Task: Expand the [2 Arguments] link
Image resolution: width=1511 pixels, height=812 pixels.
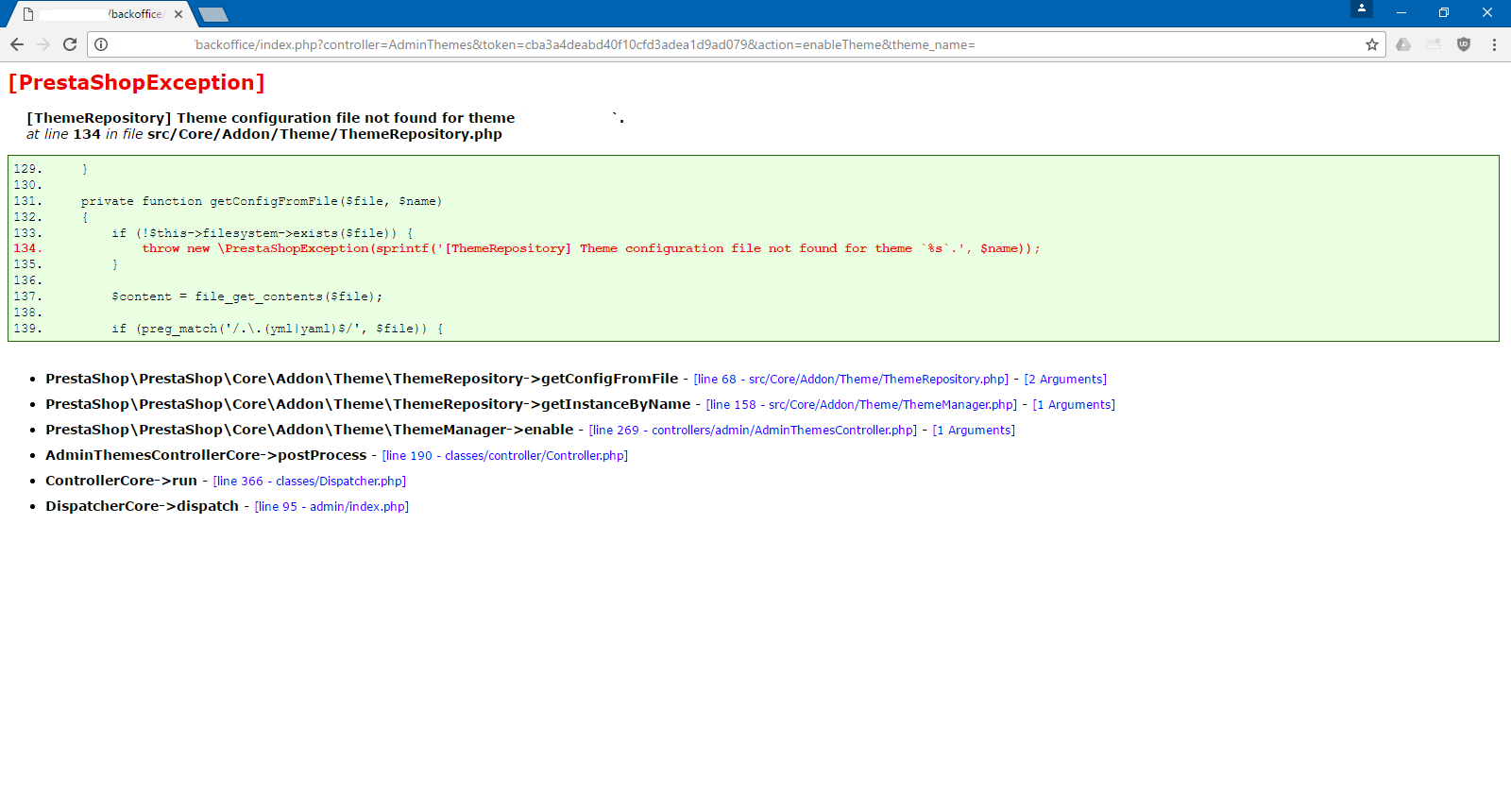Action: tap(1065, 380)
